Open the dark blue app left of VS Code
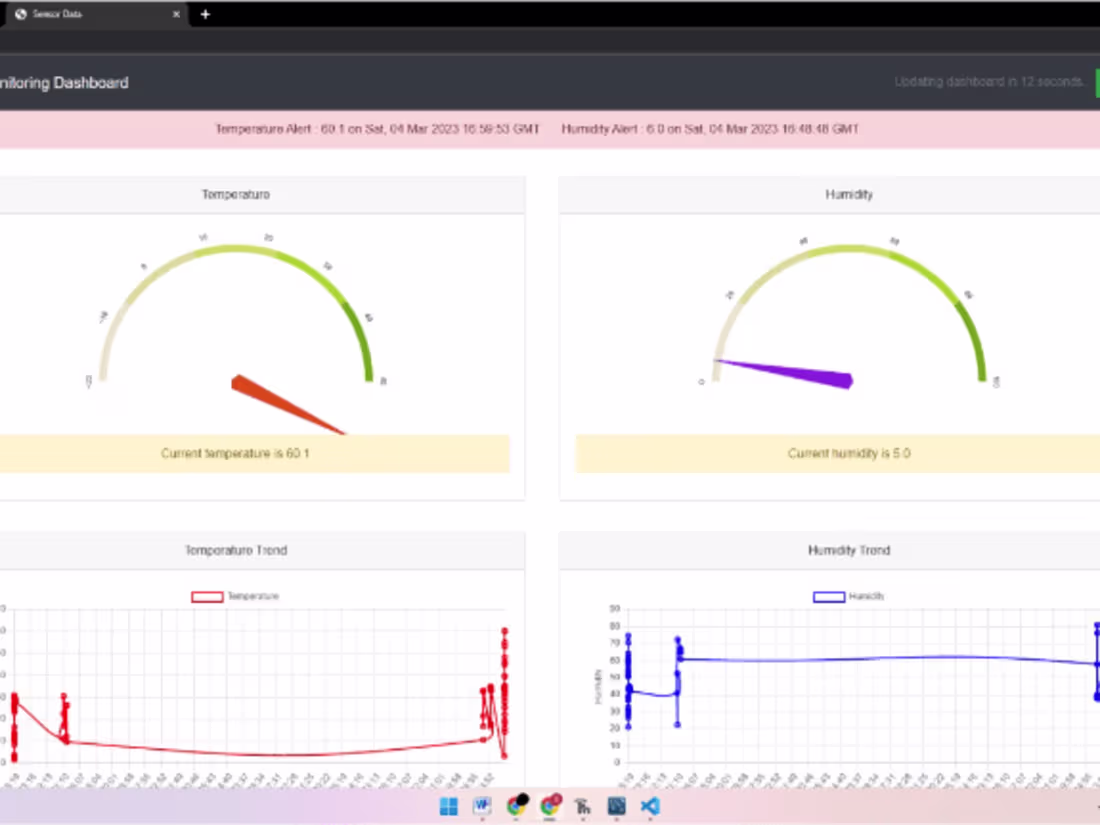Viewport: 1100px width, 825px height. click(x=617, y=806)
